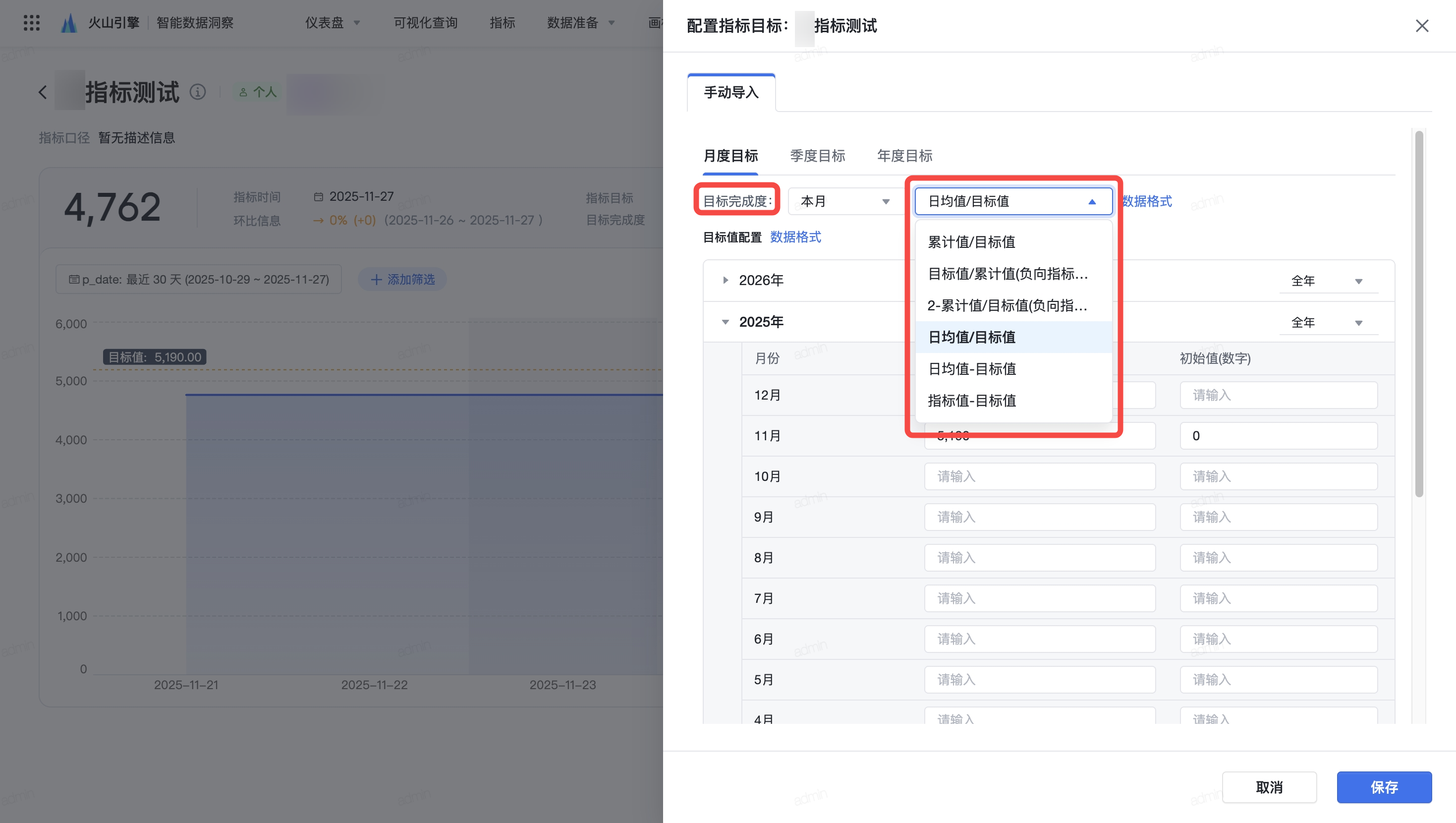The image size is (1456, 823).
Task: Open the 本月 period dropdown
Action: coord(844,201)
